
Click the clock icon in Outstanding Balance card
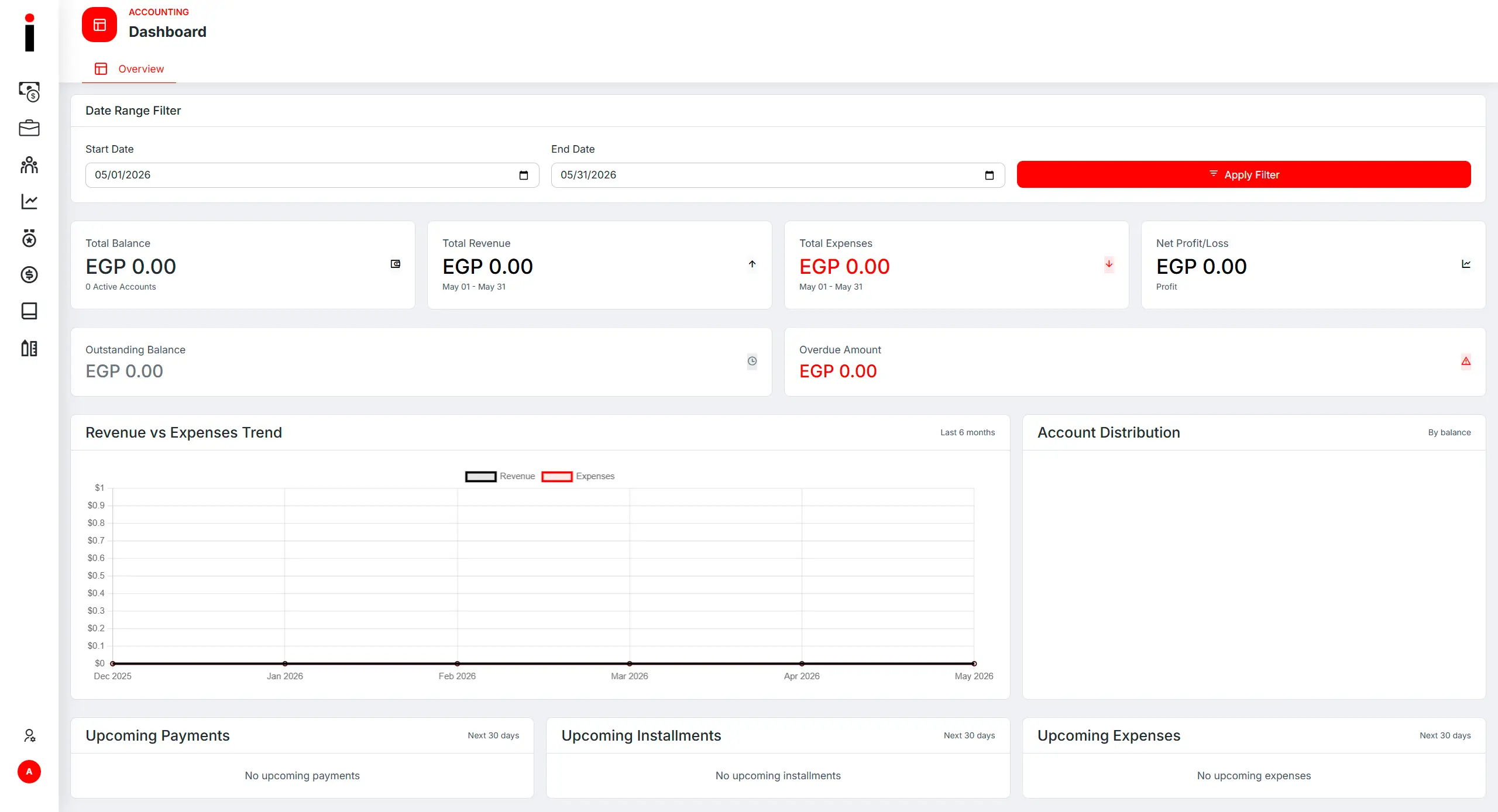(753, 361)
